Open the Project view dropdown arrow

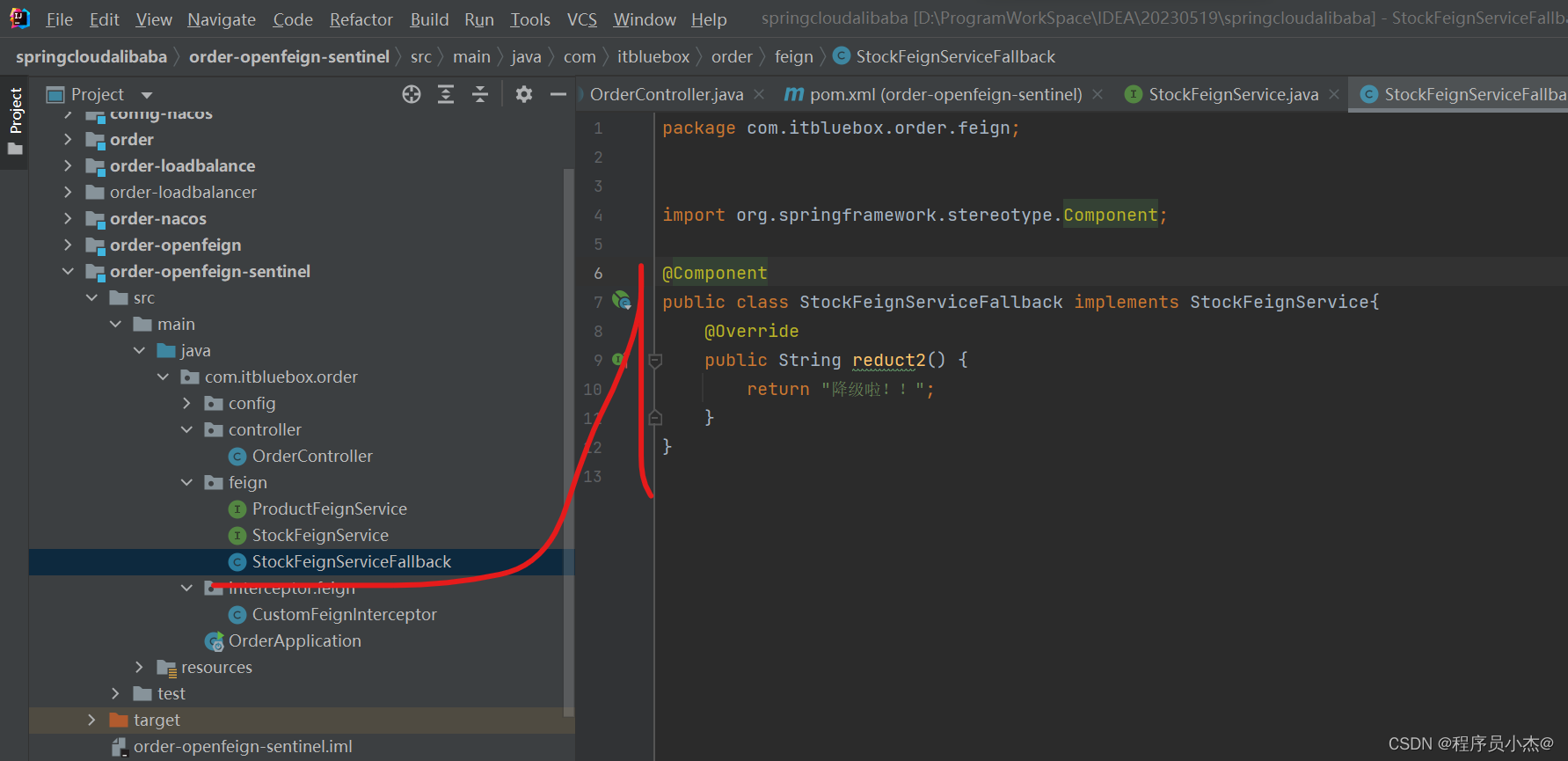[x=147, y=95]
